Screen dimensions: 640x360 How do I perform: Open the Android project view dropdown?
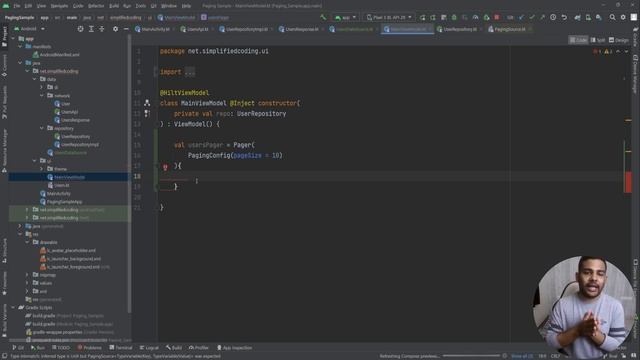29,29
